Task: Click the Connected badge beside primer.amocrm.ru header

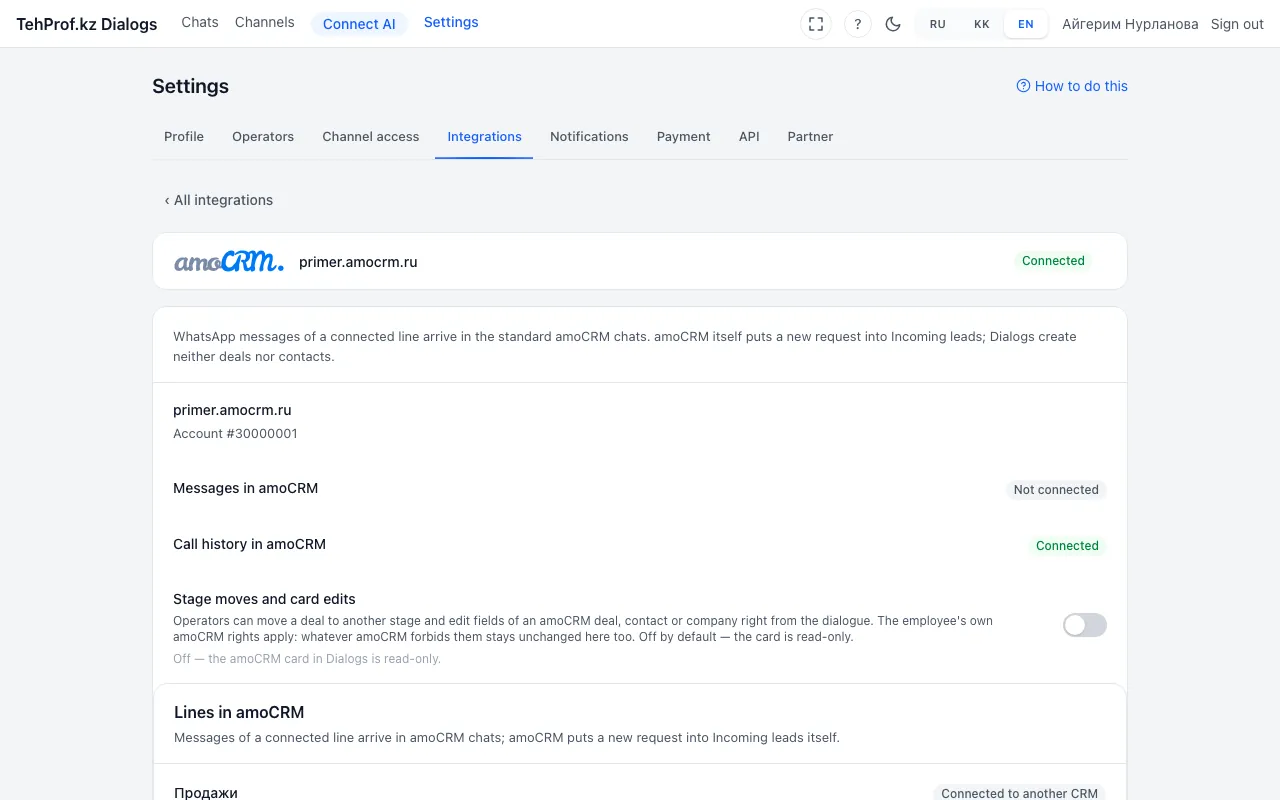Action: pos(1053,261)
